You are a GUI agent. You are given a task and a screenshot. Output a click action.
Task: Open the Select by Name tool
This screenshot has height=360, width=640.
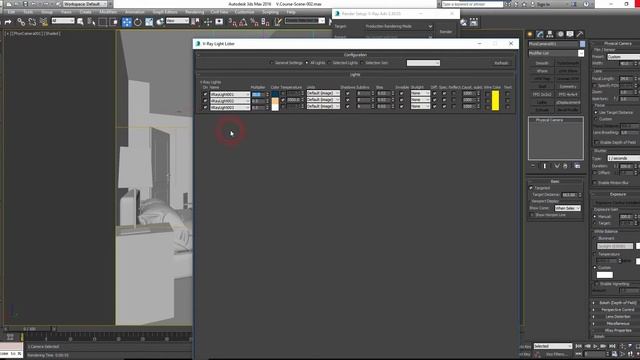click(x=91, y=22)
